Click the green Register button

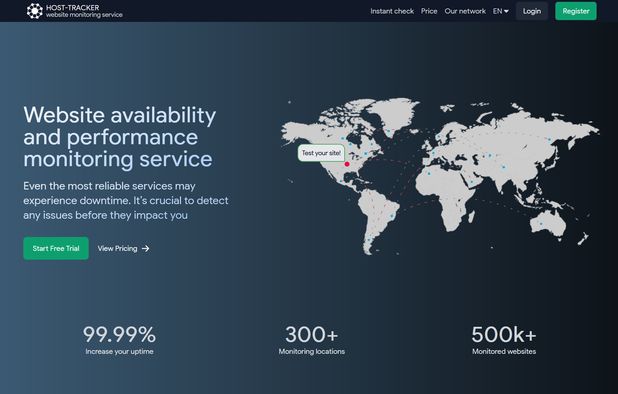point(576,11)
